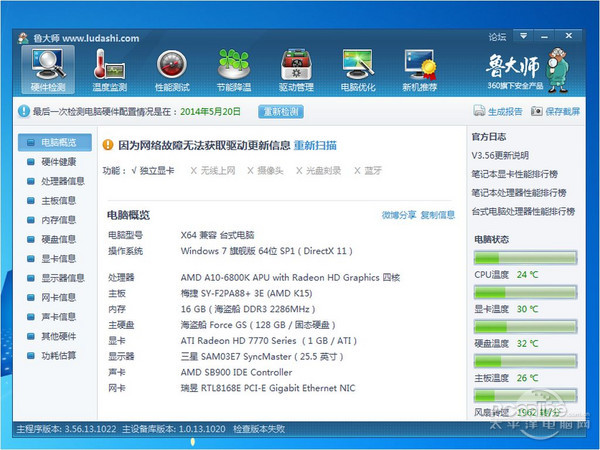The height and width of the screenshot is (450, 600).
Task: Click the ATI Radeon HD 7770 Series text
Action: [x=269, y=341]
